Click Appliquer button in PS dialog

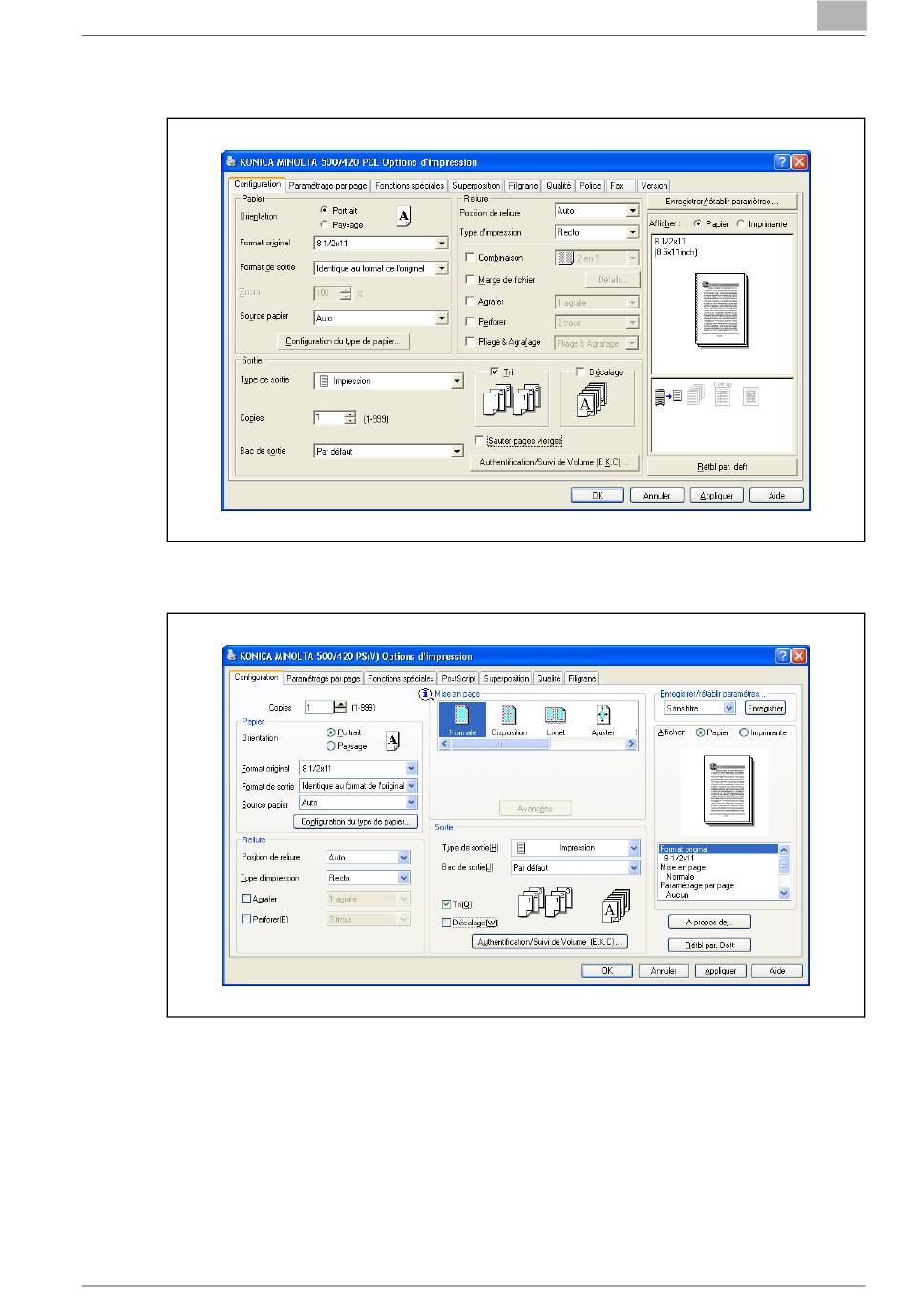pyautogui.click(x=721, y=970)
